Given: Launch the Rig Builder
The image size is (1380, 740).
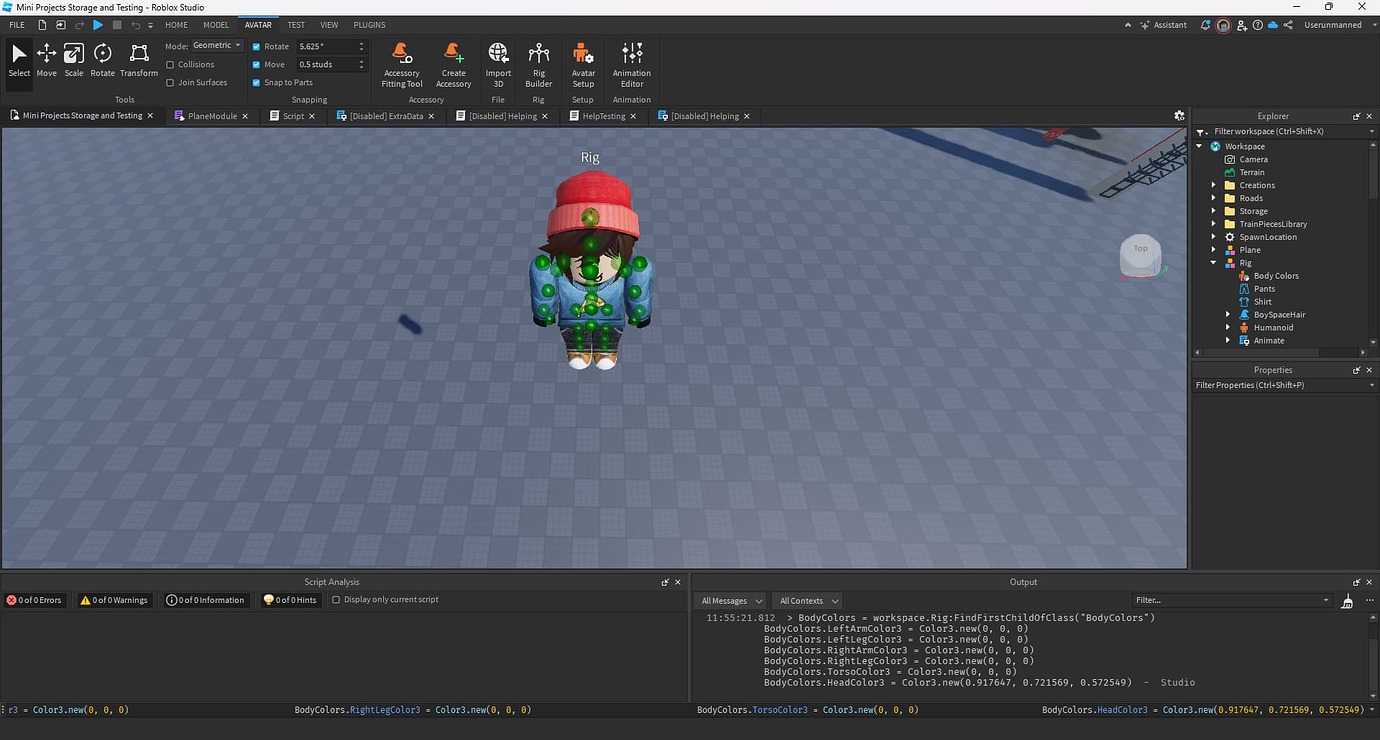Looking at the screenshot, I should (x=539, y=65).
